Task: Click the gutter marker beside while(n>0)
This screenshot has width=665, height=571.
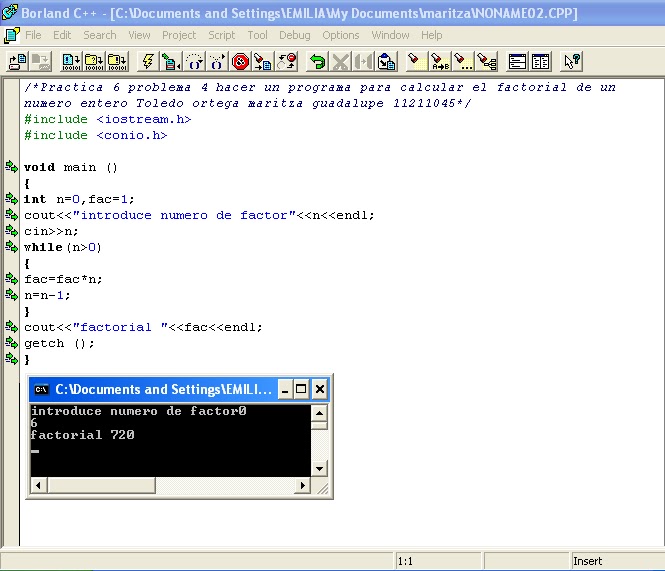Action: pos(11,246)
